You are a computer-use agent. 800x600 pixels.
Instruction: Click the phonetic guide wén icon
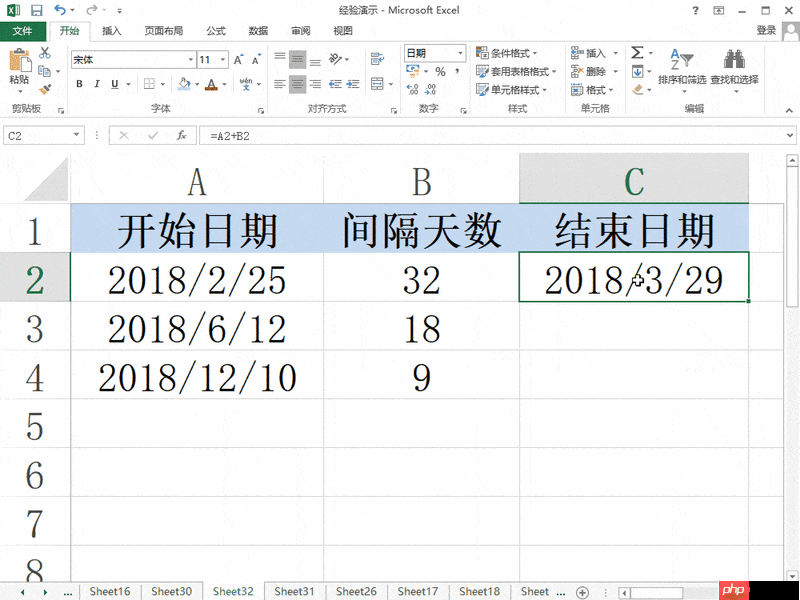pyautogui.click(x=246, y=84)
